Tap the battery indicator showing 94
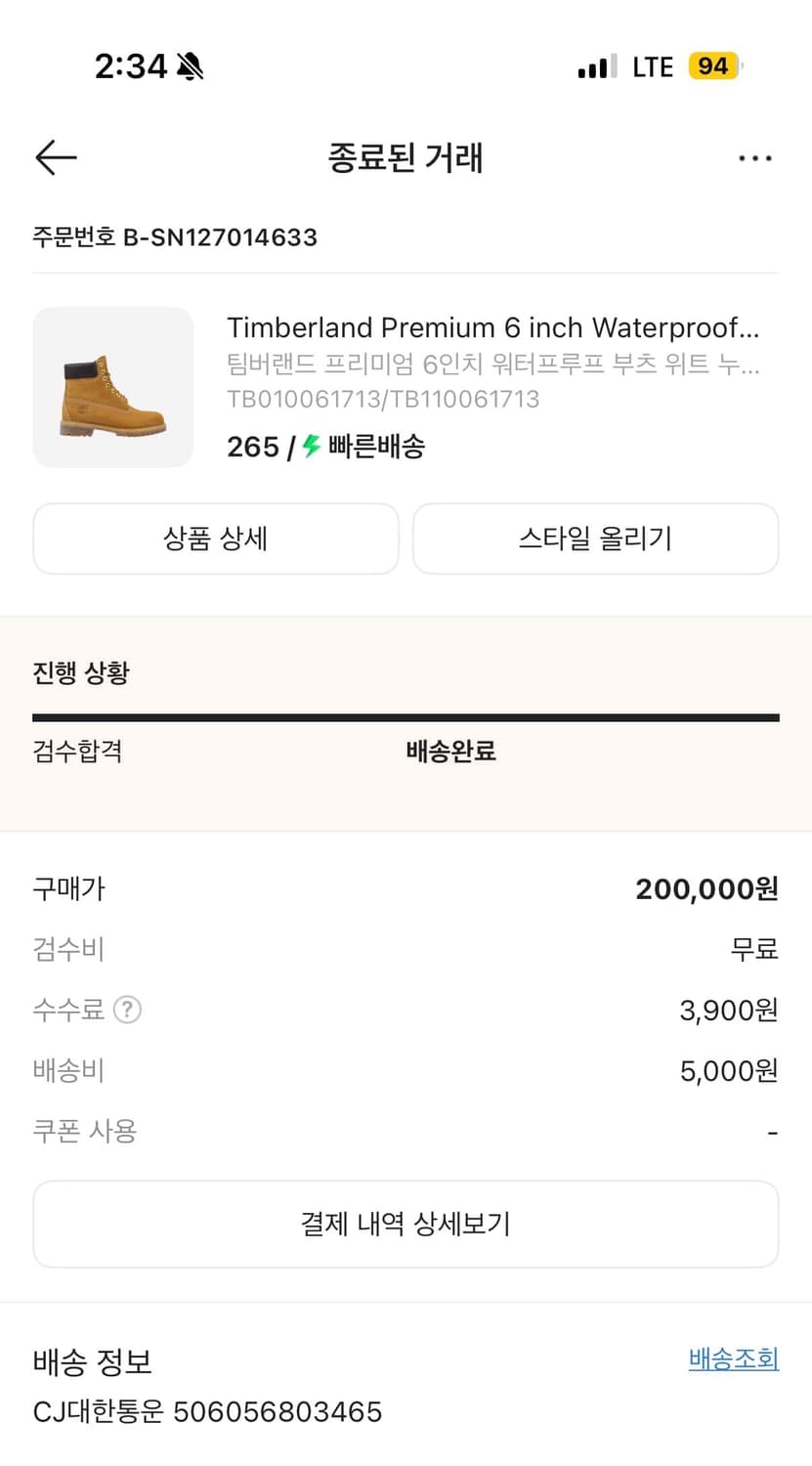 coord(714,66)
